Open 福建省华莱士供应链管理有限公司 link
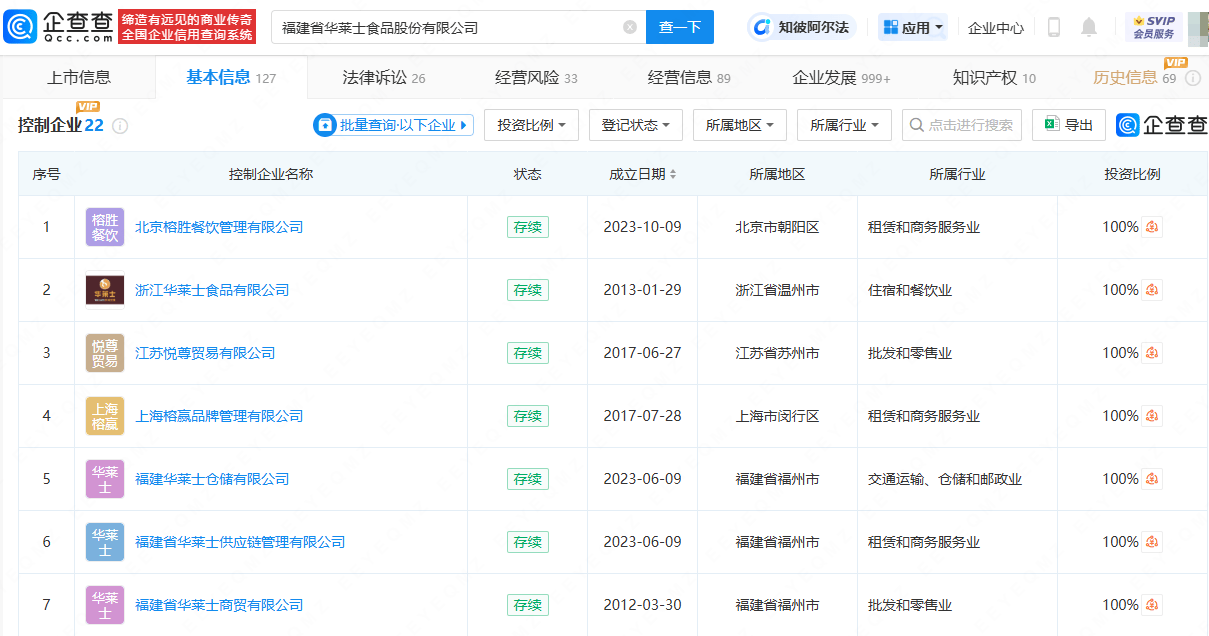 pyautogui.click(x=240, y=542)
